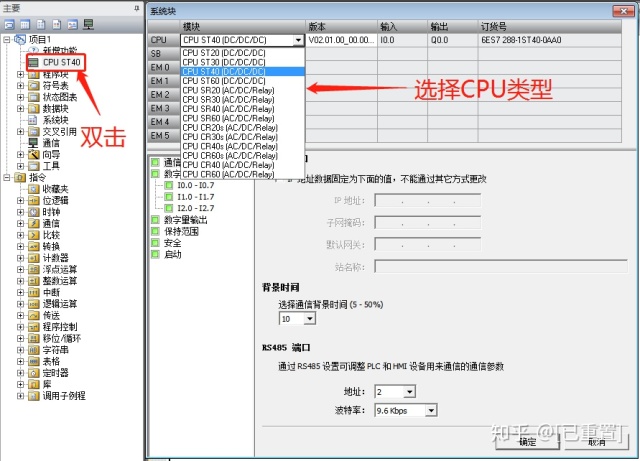
Task: Select the 位逻辑 instruction folder
Action: click(x=56, y=200)
